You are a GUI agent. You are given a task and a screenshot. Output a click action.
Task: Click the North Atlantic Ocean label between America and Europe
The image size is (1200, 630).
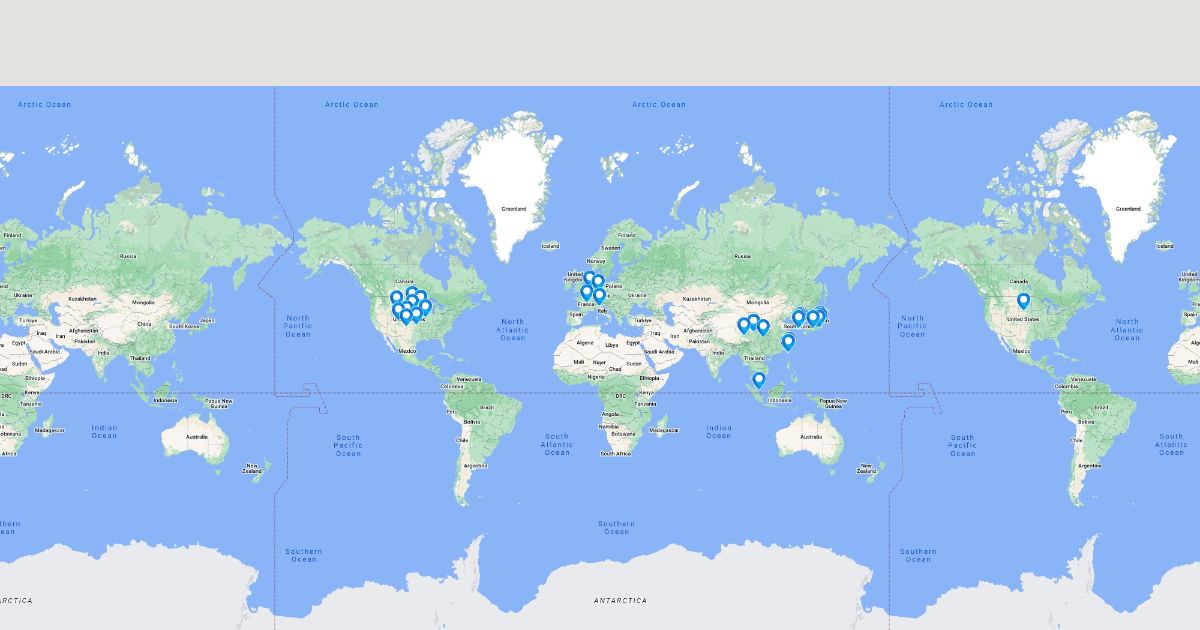(x=512, y=330)
